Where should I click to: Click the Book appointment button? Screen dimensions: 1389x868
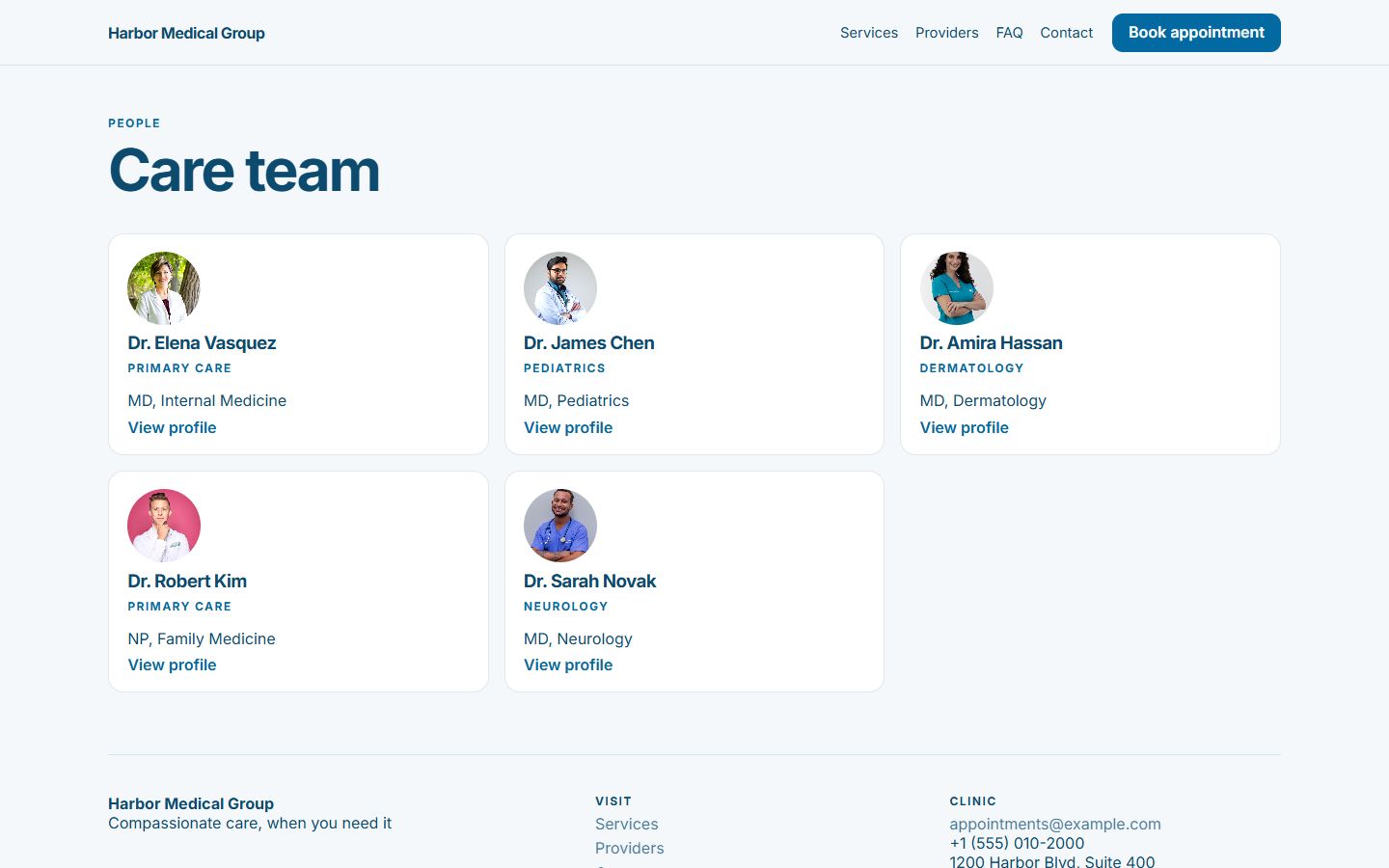[x=1196, y=33]
